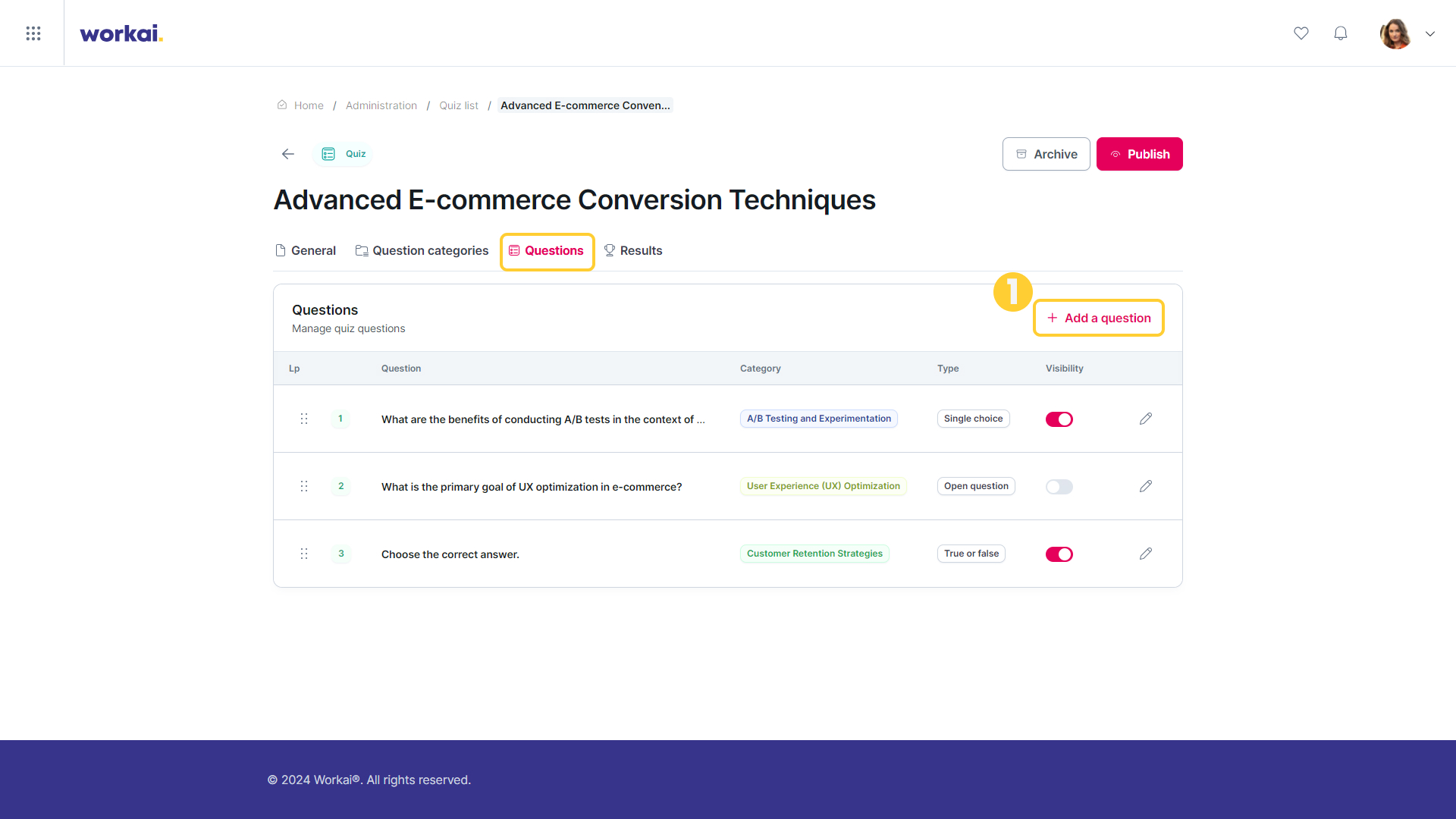Click number badge 2

pyautogui.click(x=340, y=486)
